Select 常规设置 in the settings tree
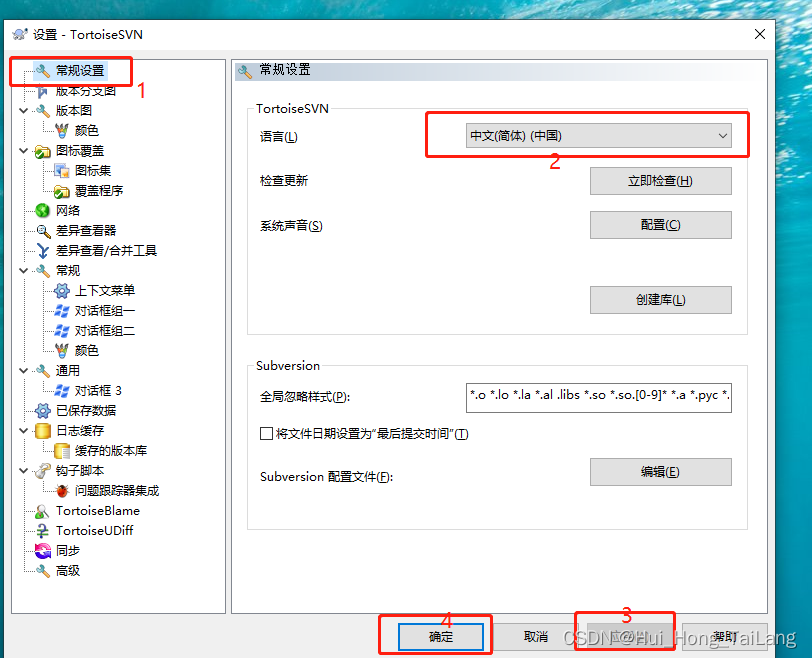The width and height of the screenshot is (812, 658). tap(80, 70)
